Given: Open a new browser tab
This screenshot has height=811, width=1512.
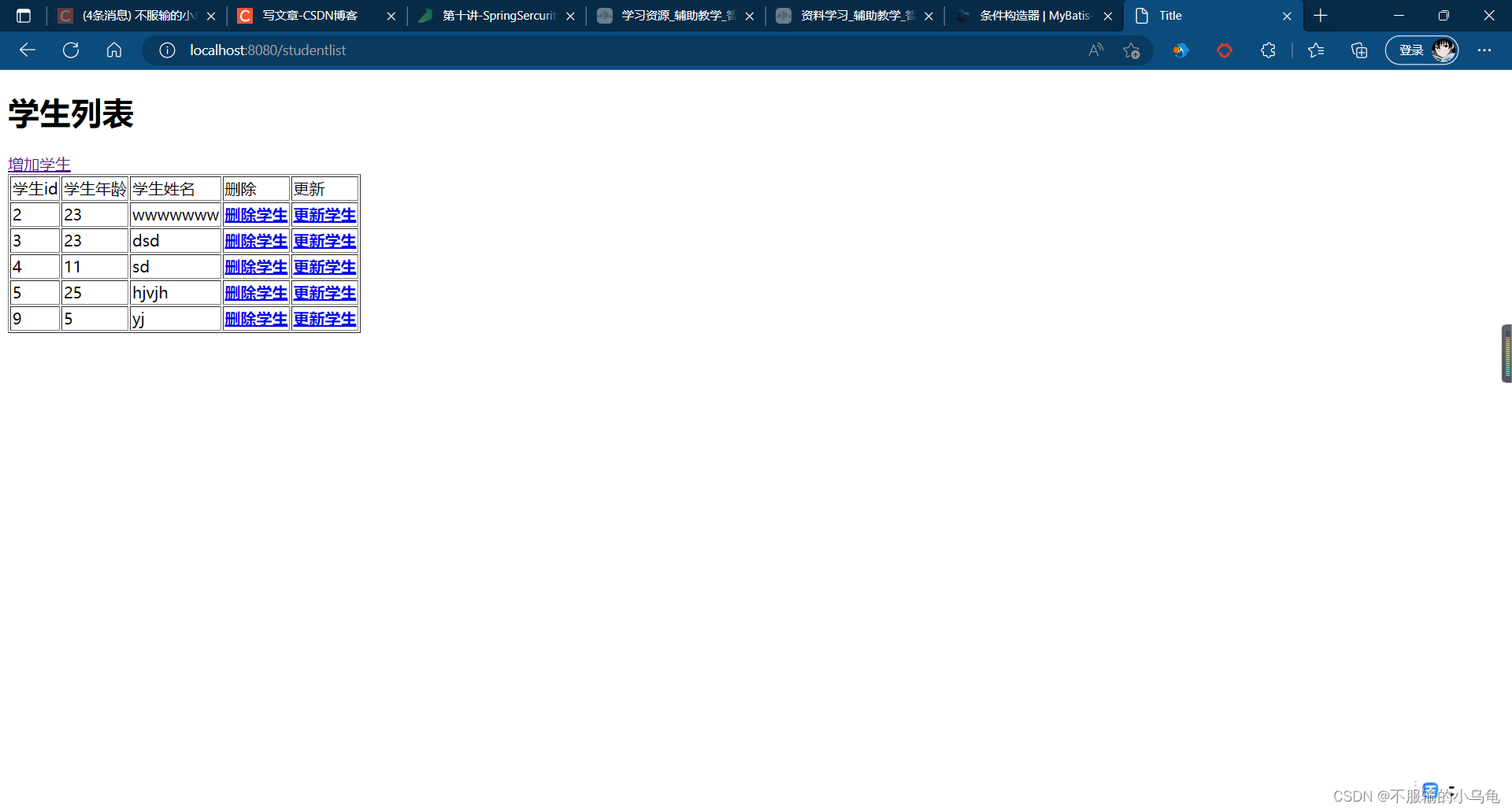Looking at the screenshot, I should (x=1321, y=16).
